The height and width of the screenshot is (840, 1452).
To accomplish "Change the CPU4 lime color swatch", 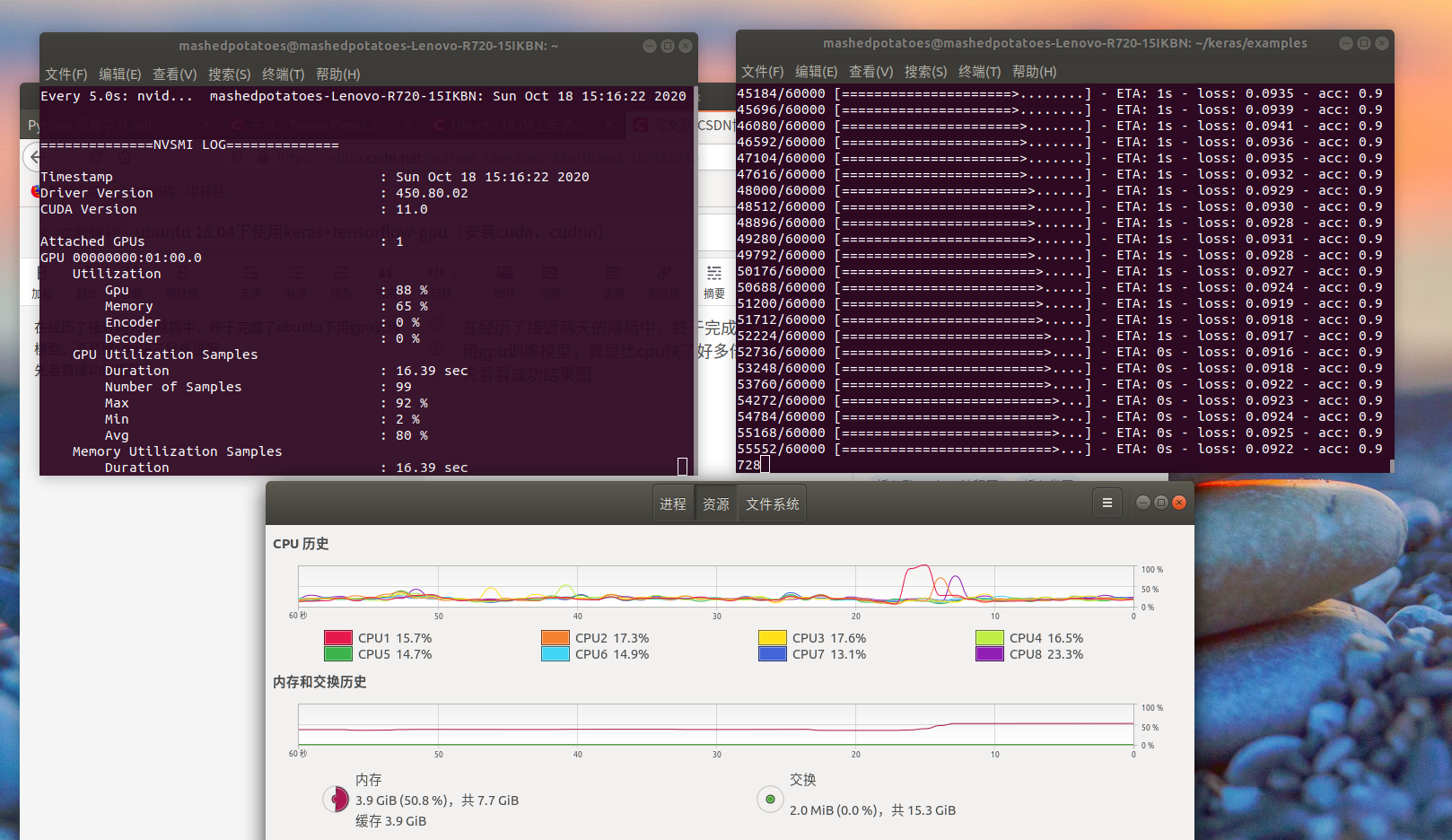I will tap(990, 638).
